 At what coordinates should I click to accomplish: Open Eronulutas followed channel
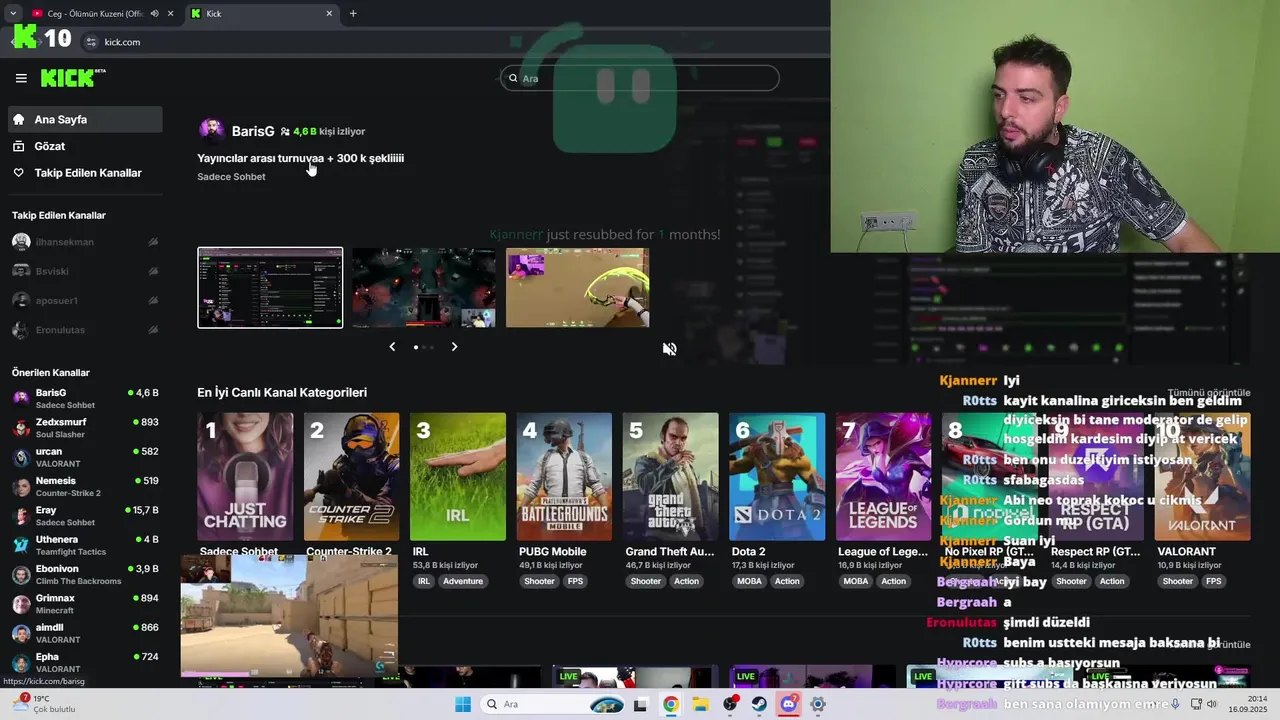pyautogui.click(x=85, y=330)
